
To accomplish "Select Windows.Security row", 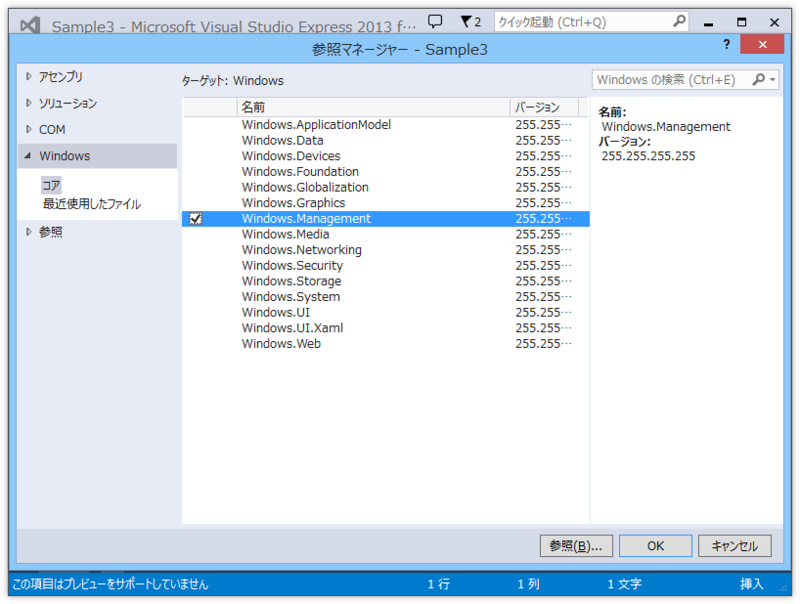I will point(385,266).
